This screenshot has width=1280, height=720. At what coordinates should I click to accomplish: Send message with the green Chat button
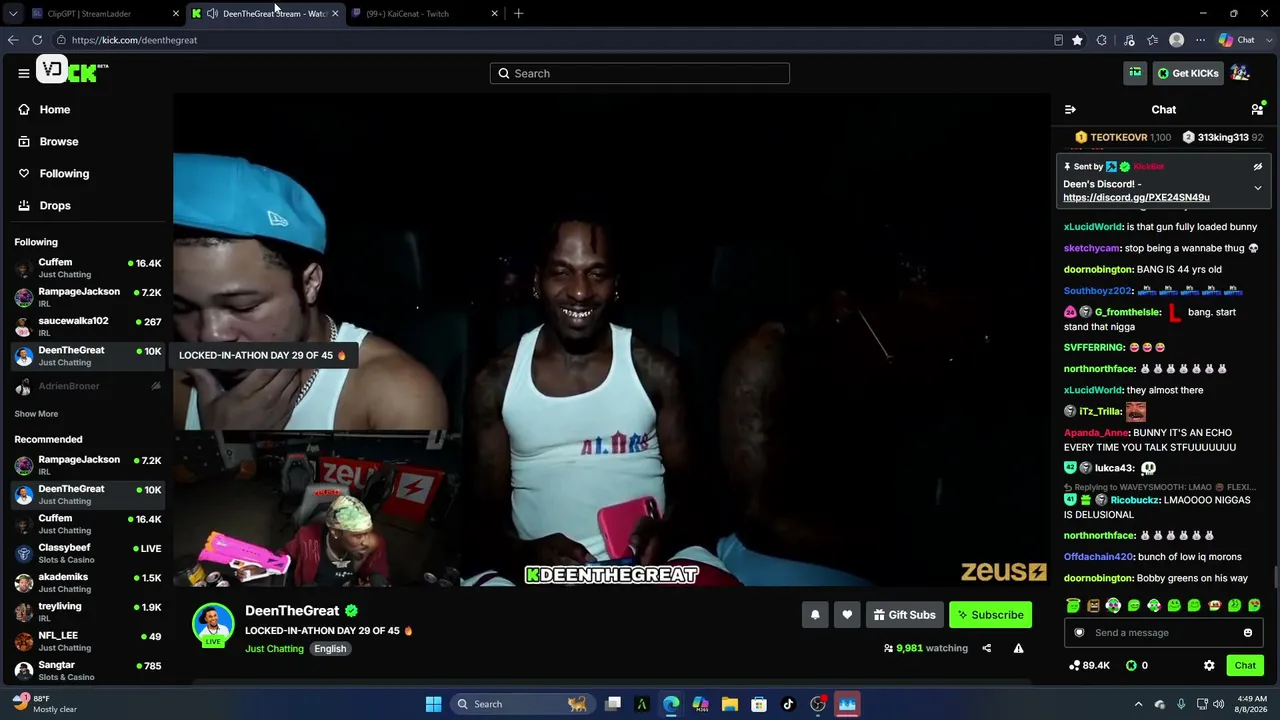tap(1245, 665)
